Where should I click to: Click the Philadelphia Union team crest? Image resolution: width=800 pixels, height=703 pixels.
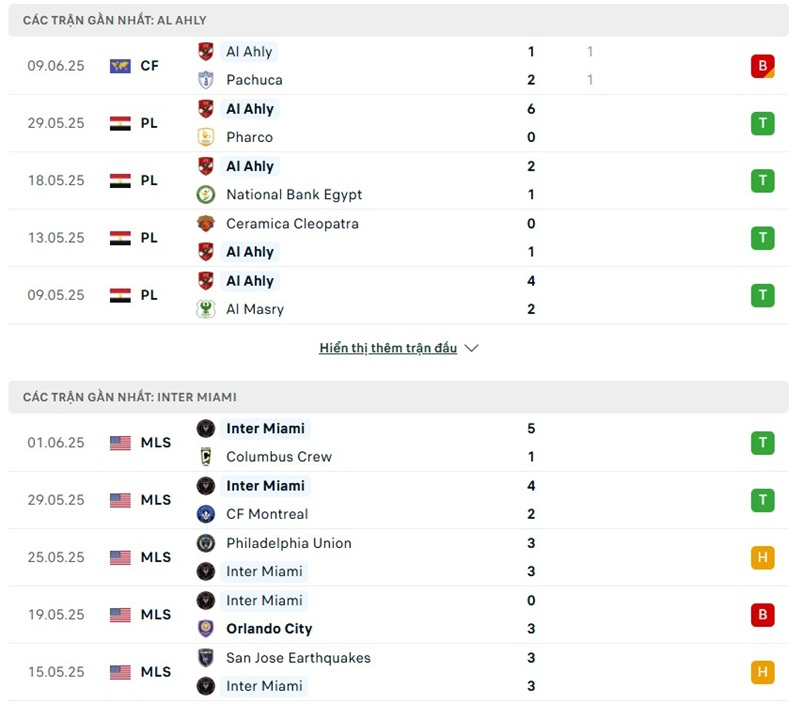(x=206, y=543)
